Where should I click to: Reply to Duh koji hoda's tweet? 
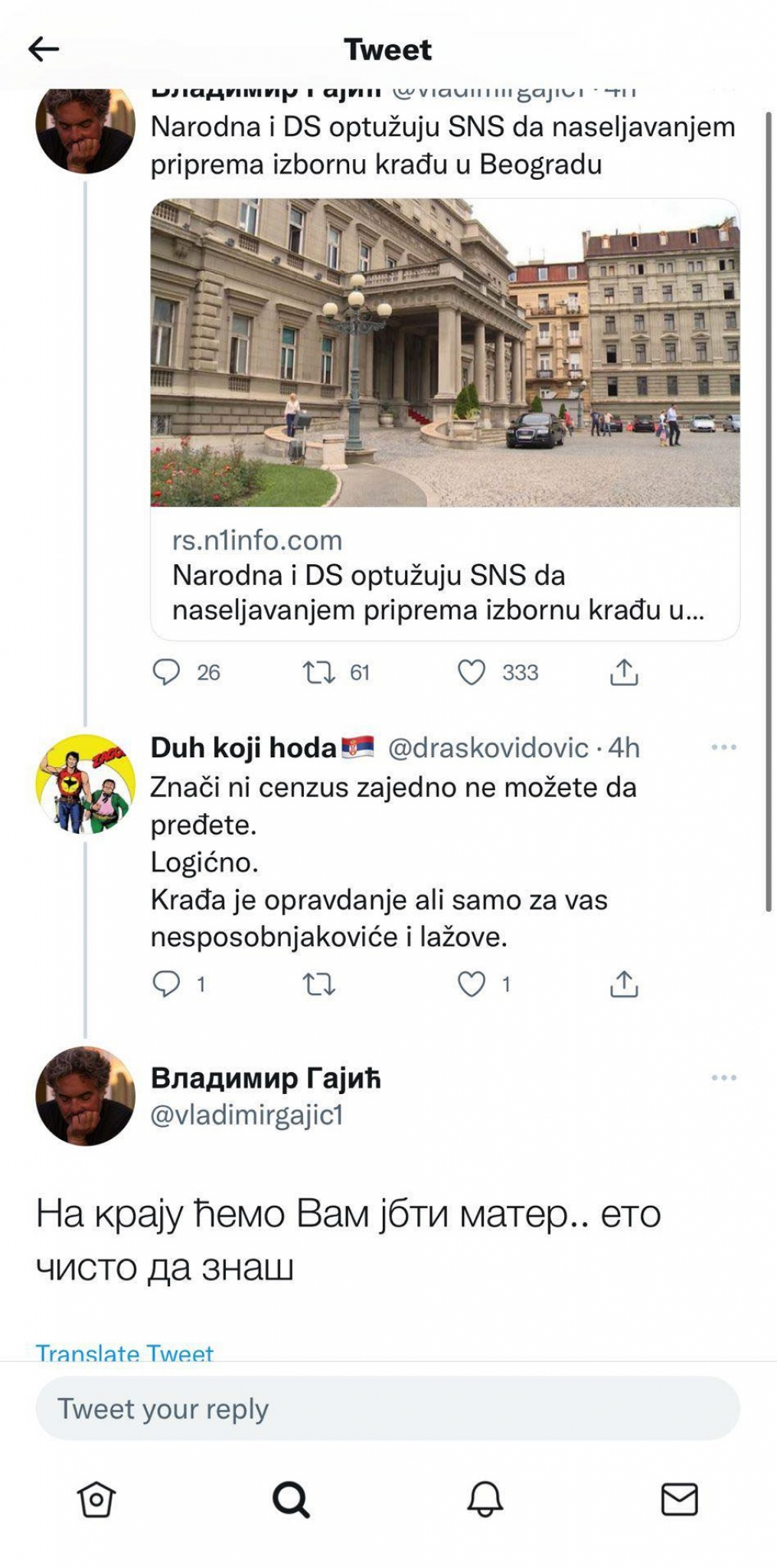coord(167,984)
